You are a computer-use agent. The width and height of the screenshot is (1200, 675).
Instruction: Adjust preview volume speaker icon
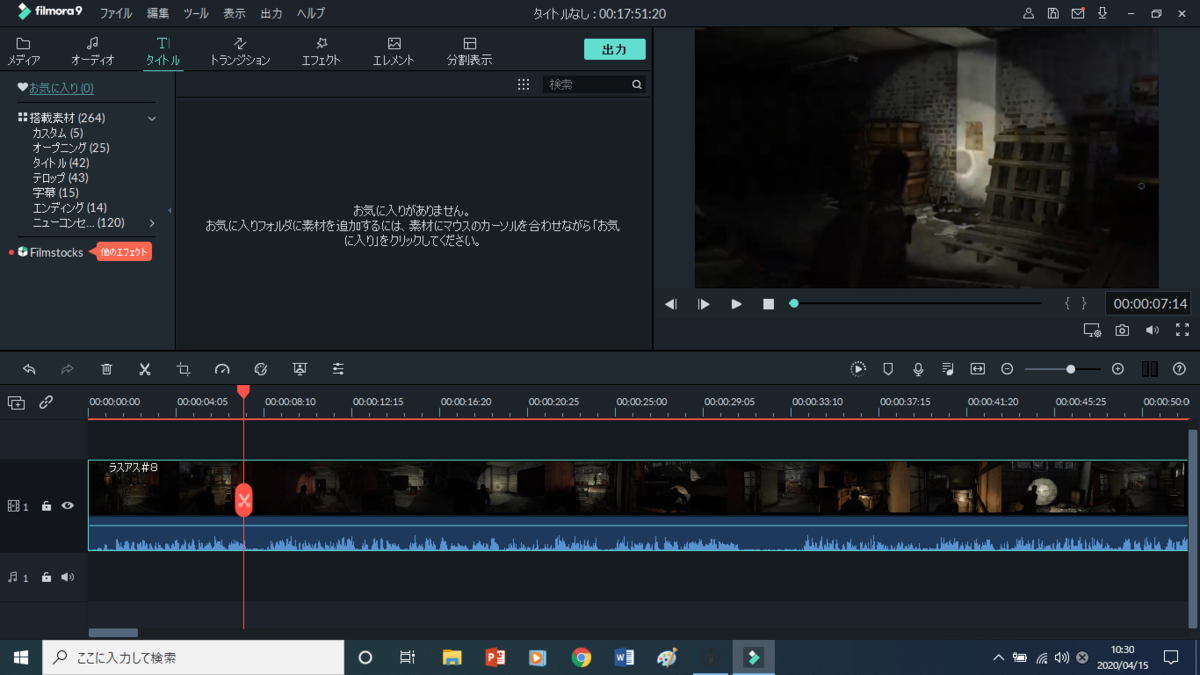[x=1153, y=330]
